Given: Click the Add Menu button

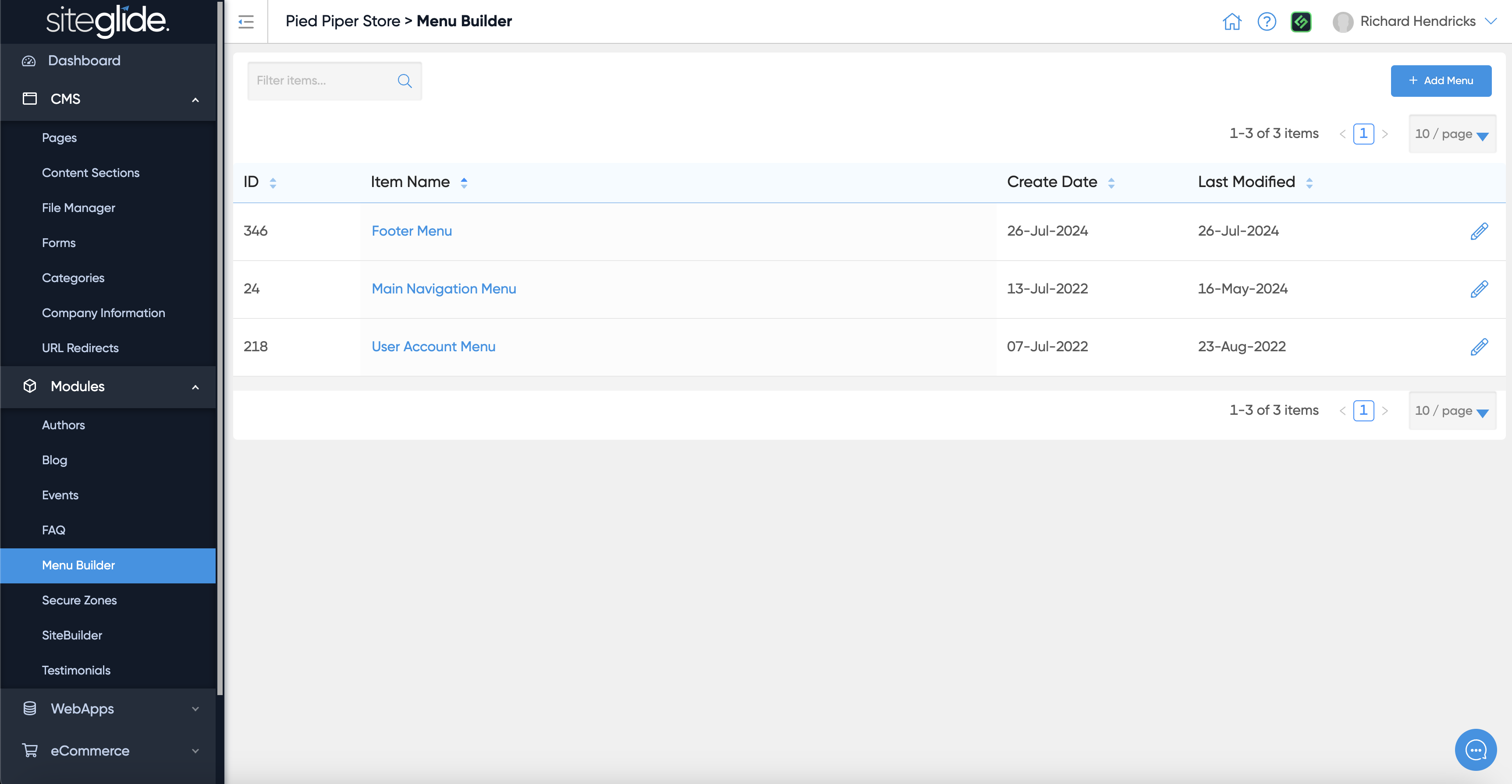Looking at the screenshot, I should 1441,81.
